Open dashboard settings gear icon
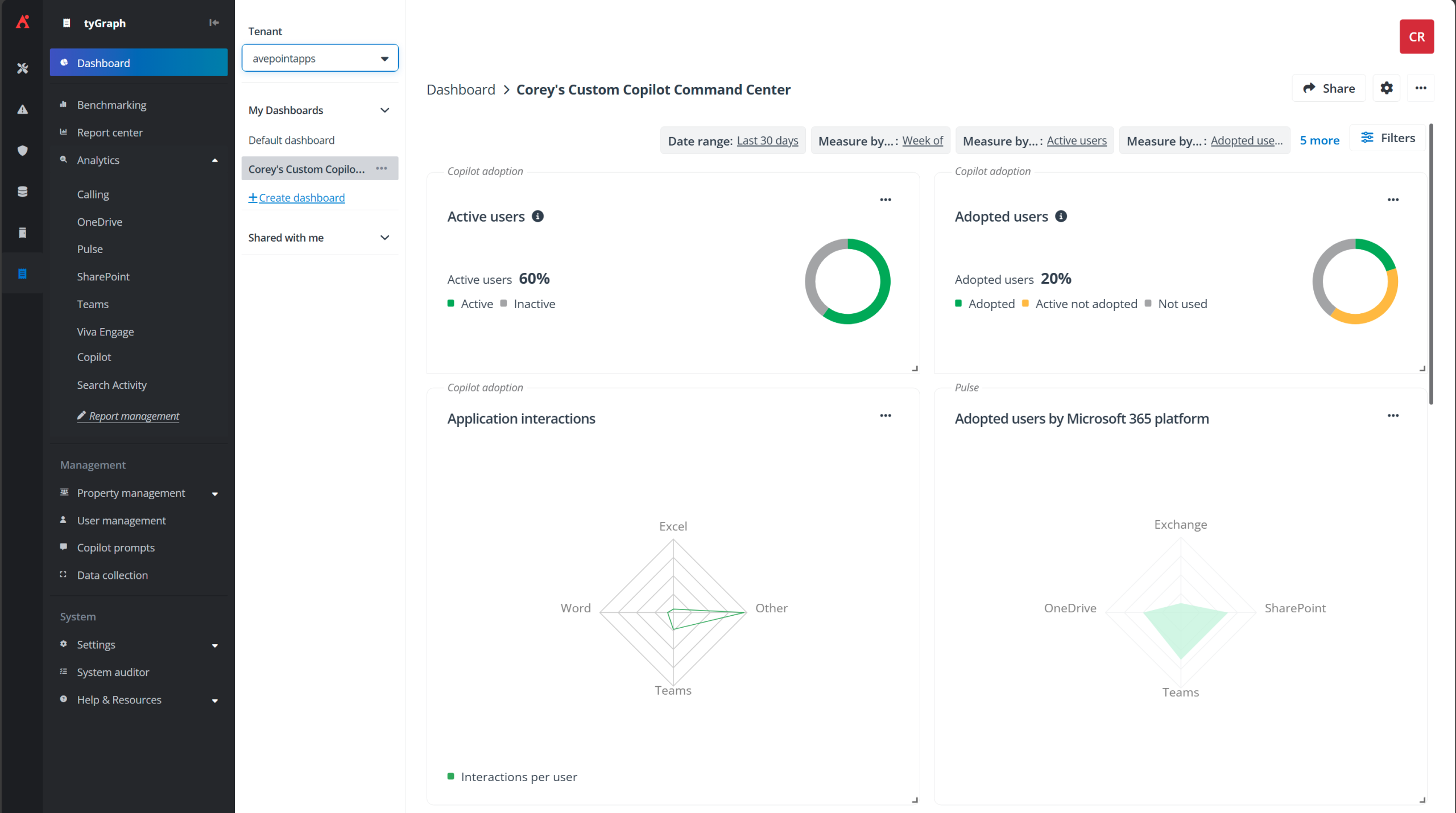The width and height of the screenshot is (1456, 813). point(1386,88)
